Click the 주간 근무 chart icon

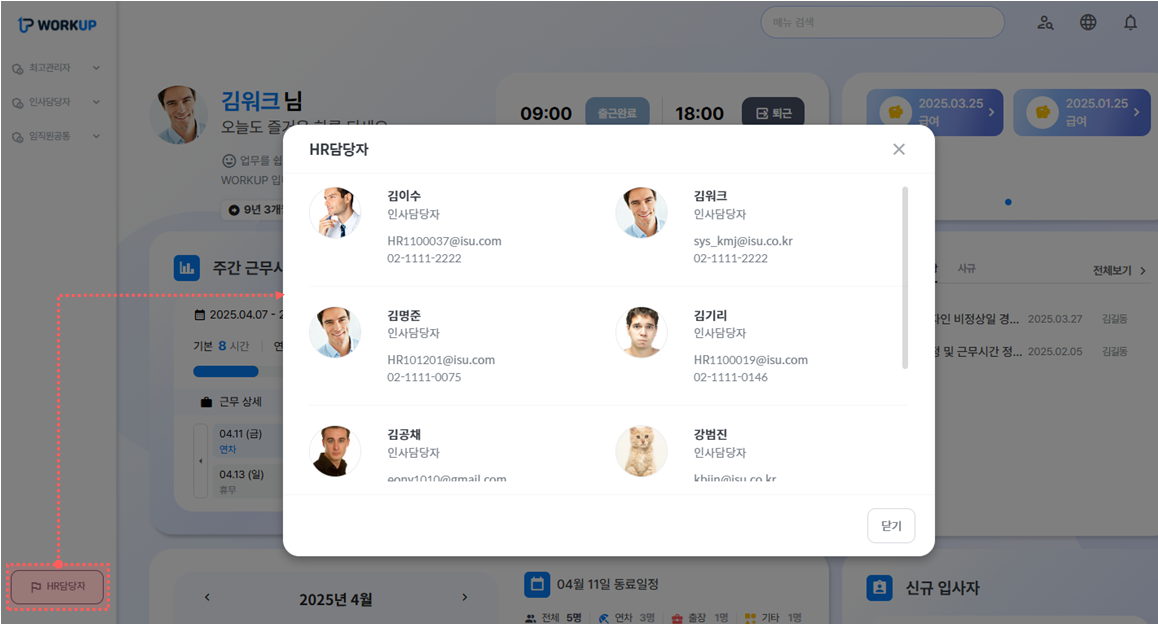tap(187, 268)
